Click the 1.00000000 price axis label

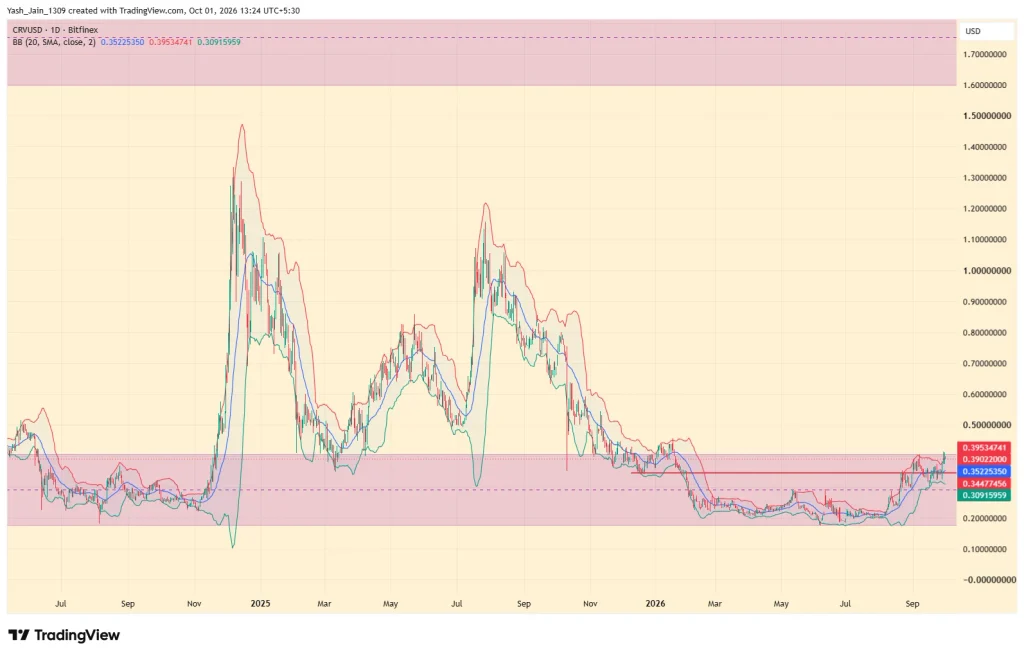pyautogui.click(x=987, y=271)
